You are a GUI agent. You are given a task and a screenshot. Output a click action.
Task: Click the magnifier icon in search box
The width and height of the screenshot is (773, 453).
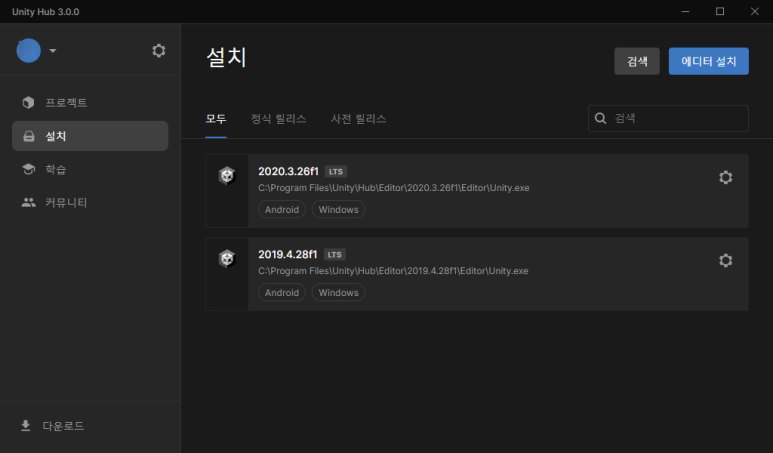[600, 118]
